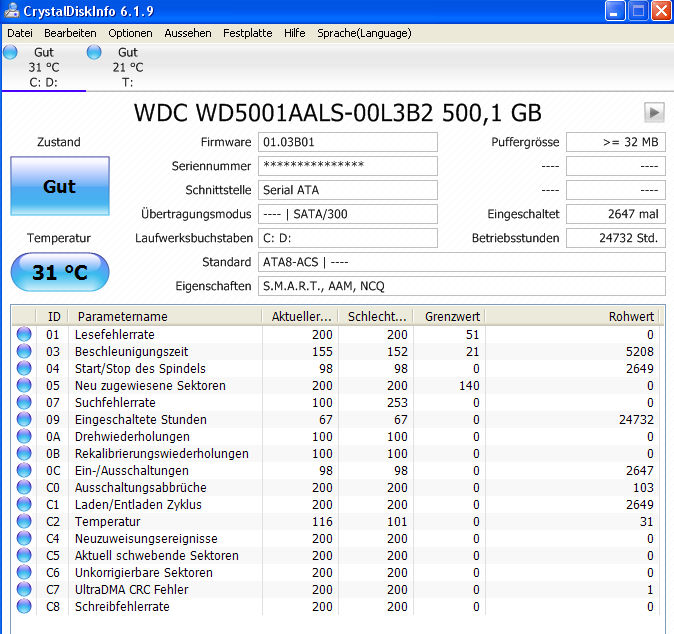Image resolution: width=674 pixels, height=634 pixels.
Task: Click status orb of Unkorrigierbare Sektoren row
Action: (24, 572)
